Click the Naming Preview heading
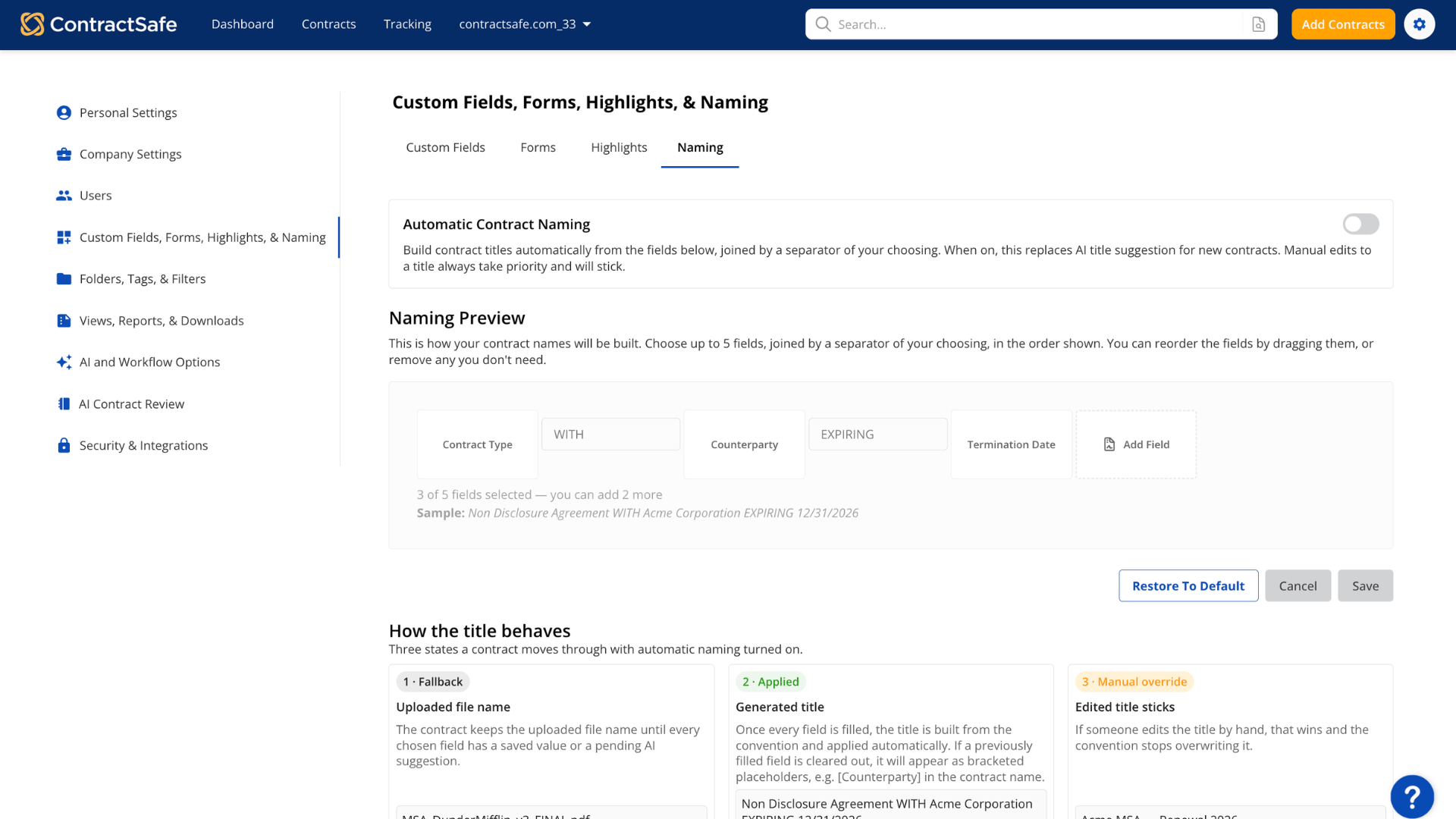Image resolution: width=1456 pixels, height=819 pixels. click(457, 318)
